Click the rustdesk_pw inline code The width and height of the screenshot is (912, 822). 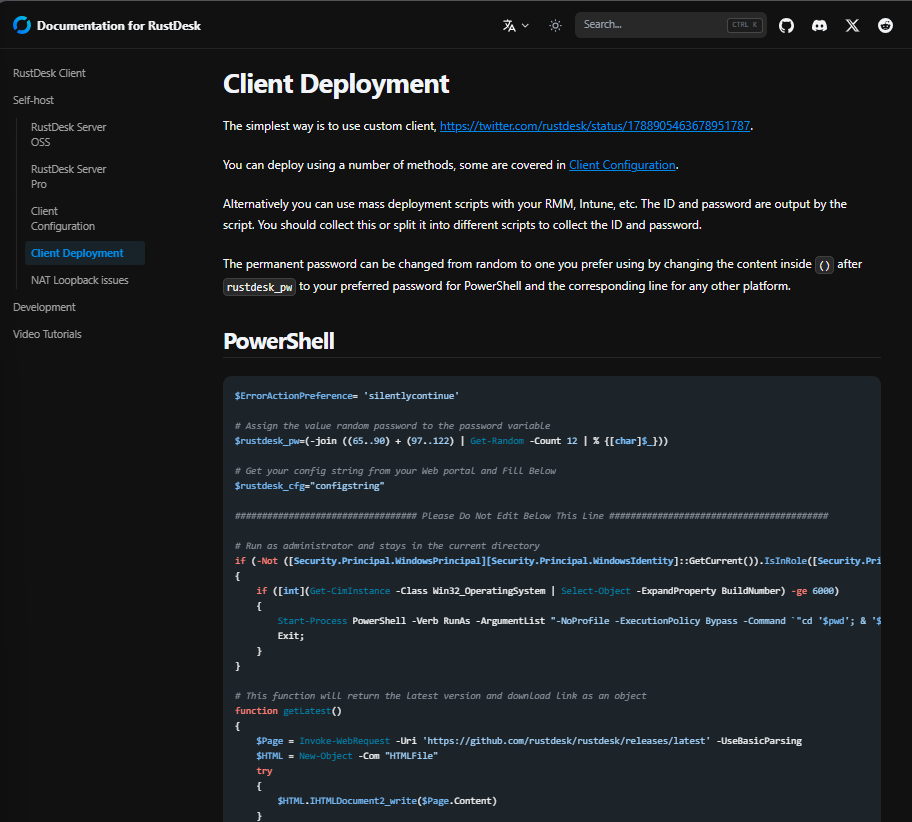click(259, 287)
